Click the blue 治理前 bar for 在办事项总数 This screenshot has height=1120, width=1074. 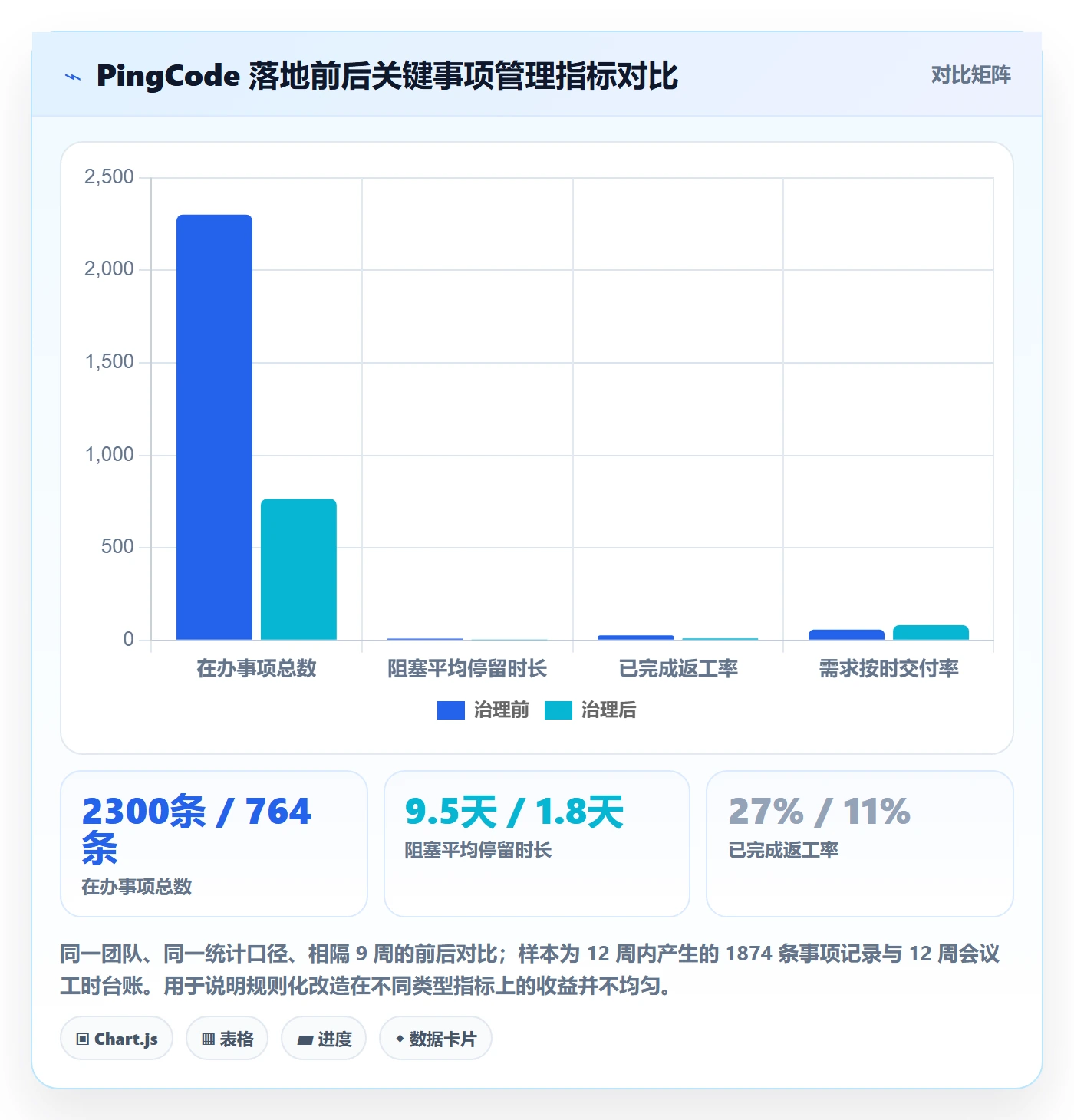pyautogui.click(x=215, y=427)
